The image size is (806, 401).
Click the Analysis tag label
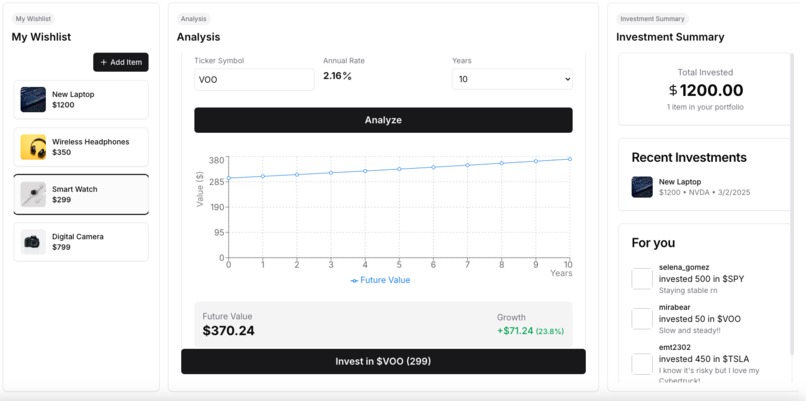194,19
